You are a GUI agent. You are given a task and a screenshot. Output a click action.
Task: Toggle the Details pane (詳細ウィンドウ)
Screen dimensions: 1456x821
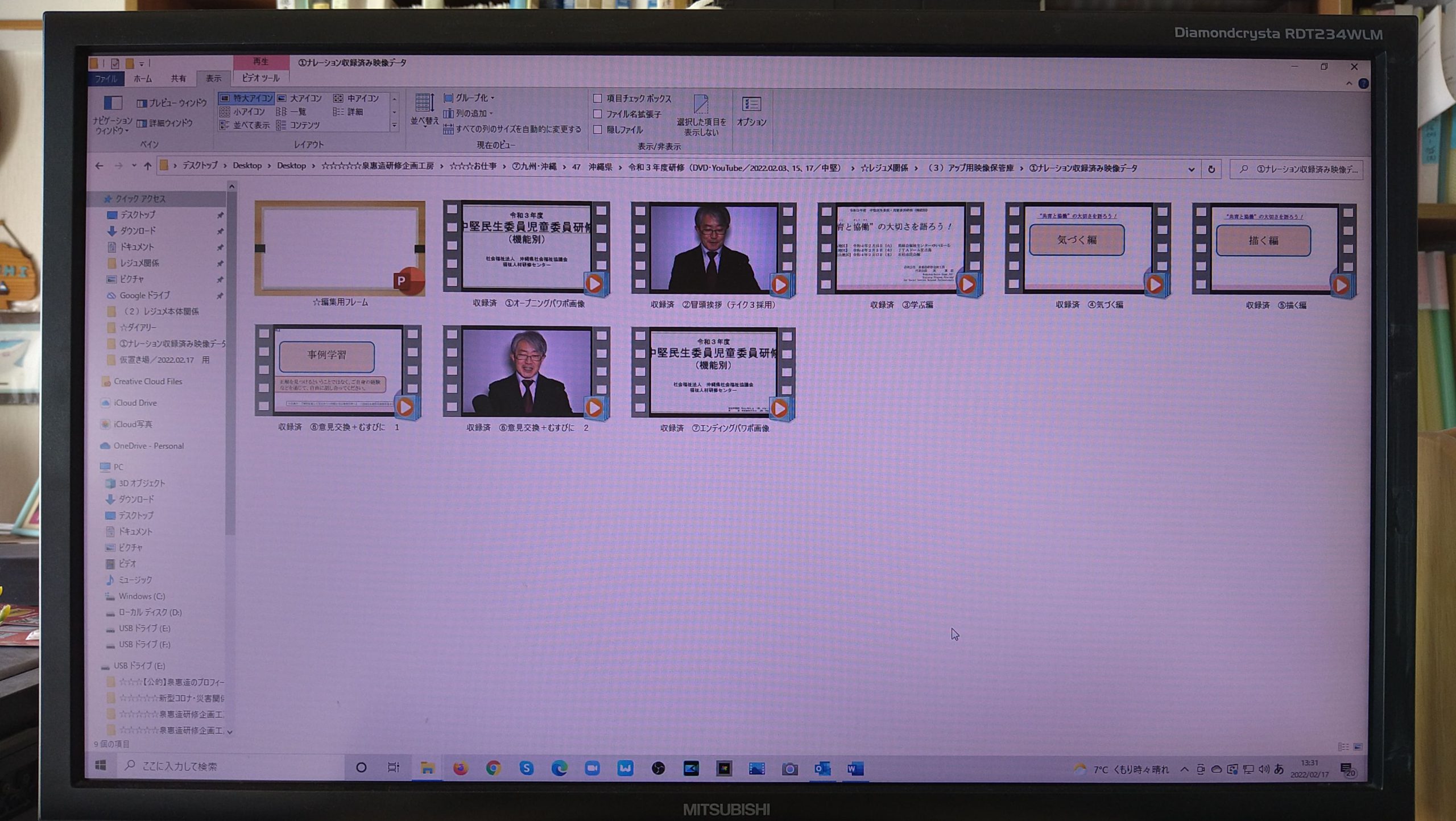click(164, 123)
